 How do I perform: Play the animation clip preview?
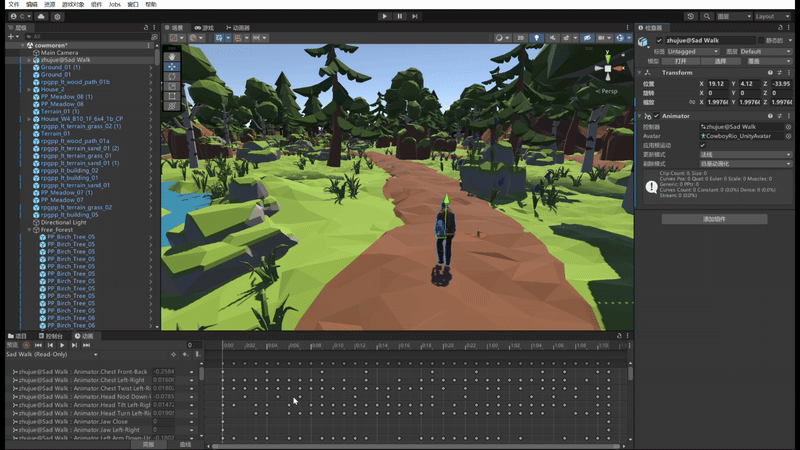point(62,345)
